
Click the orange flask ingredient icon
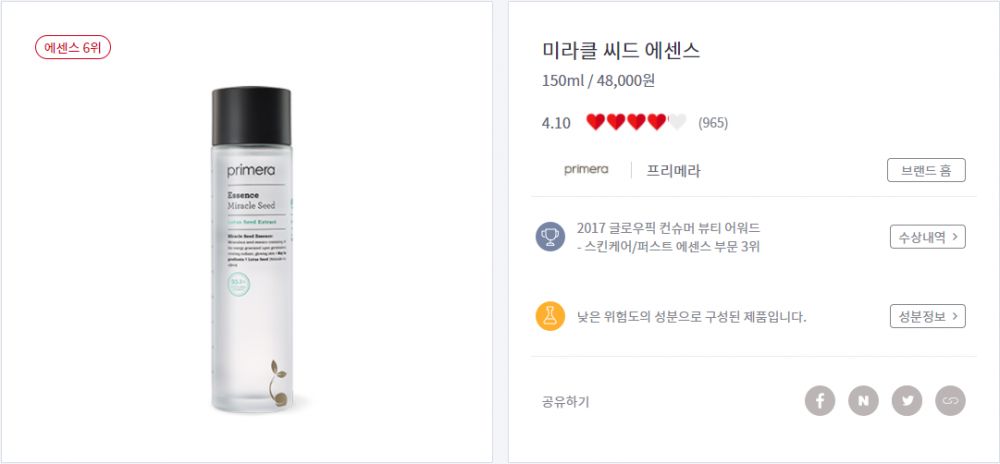pos(550,316)
